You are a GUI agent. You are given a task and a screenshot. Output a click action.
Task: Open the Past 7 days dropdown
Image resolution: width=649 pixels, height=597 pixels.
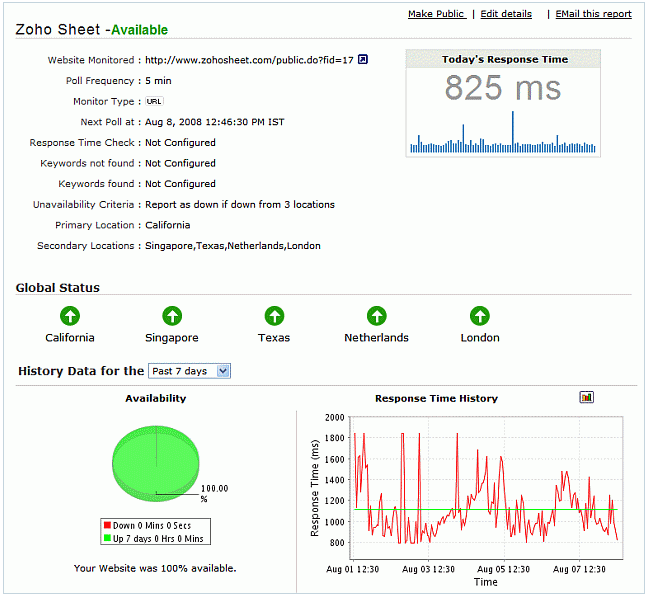click(189, 371)
